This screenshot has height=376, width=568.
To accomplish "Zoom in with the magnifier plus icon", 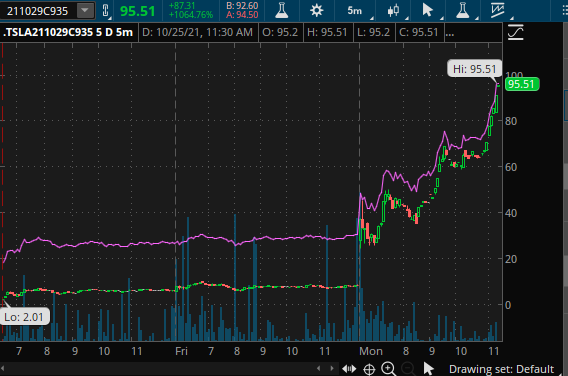I will pos(389,369).
